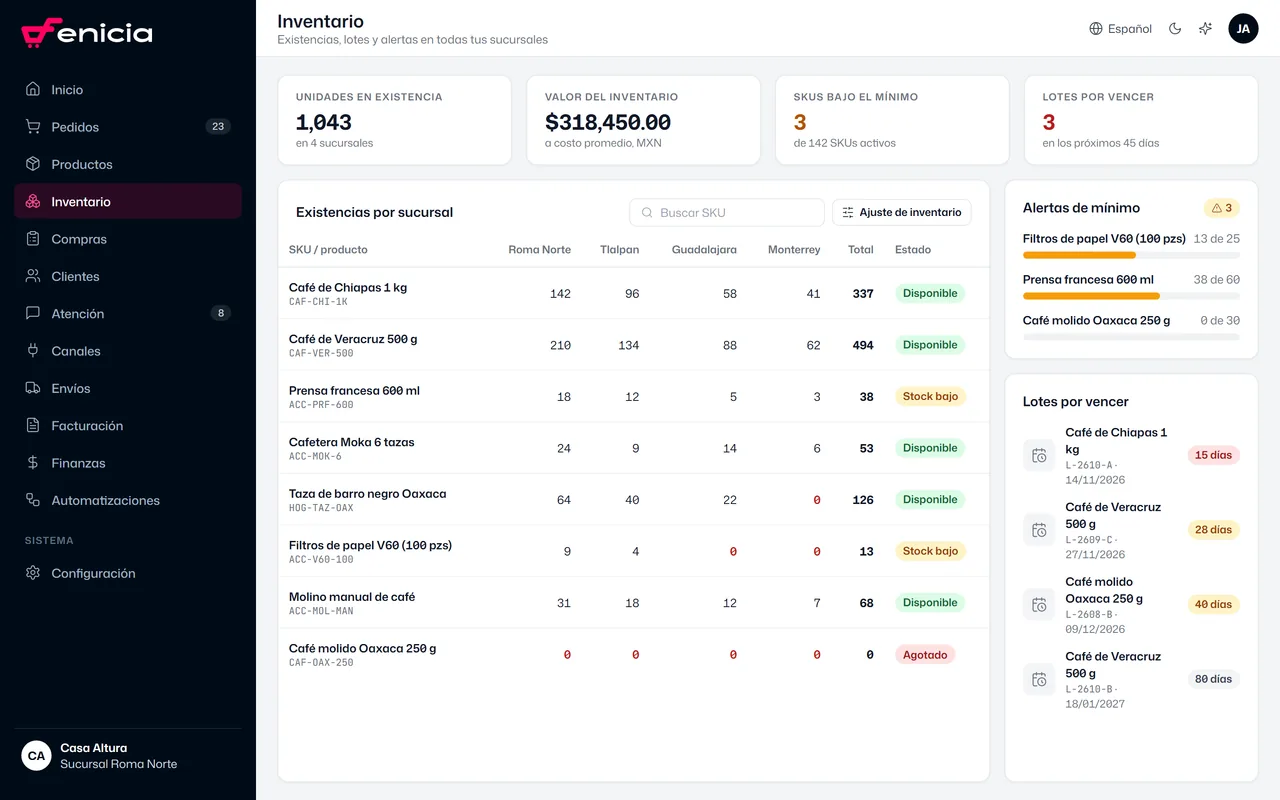Open the Lotes por vencer summary card
1280x800 pixels.
tap(1141, 120)
